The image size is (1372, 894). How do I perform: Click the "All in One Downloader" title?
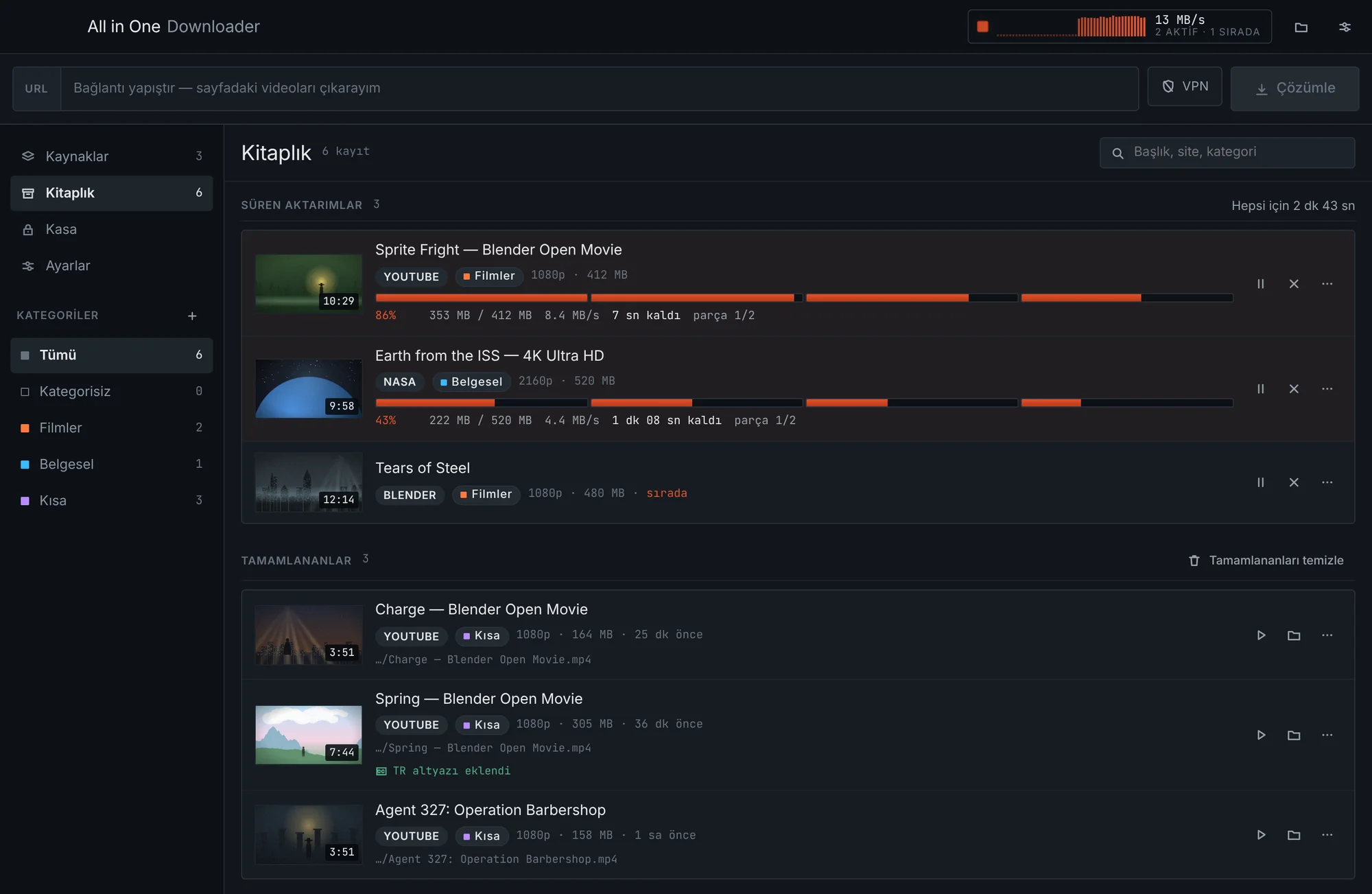[174, 27]
